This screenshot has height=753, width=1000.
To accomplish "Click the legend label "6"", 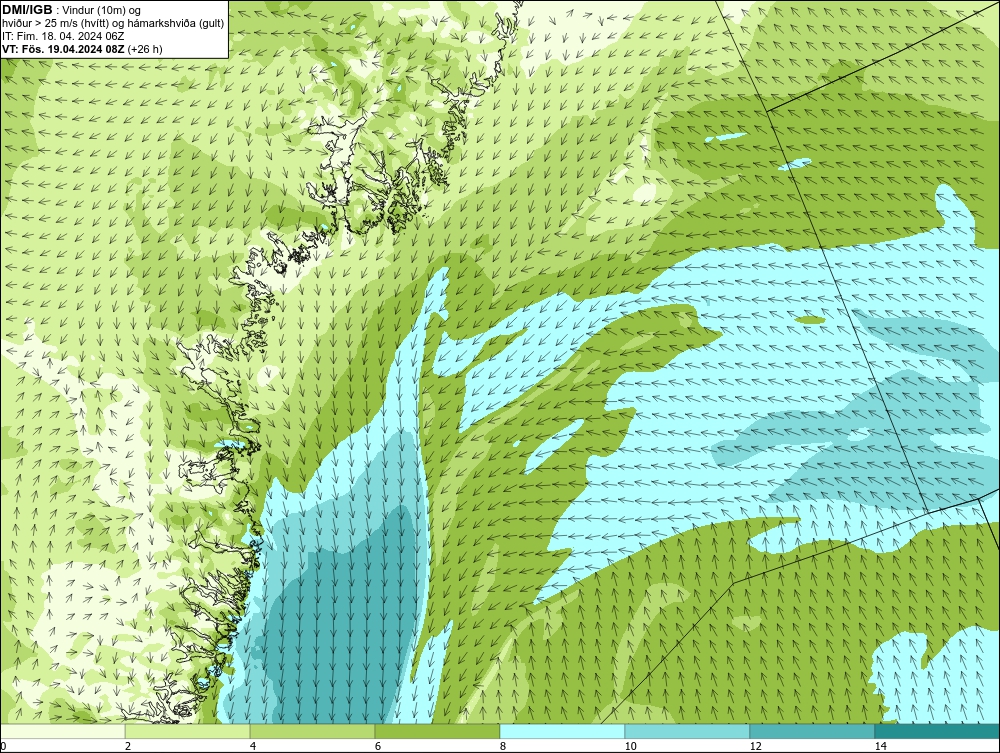I will 378,746.
